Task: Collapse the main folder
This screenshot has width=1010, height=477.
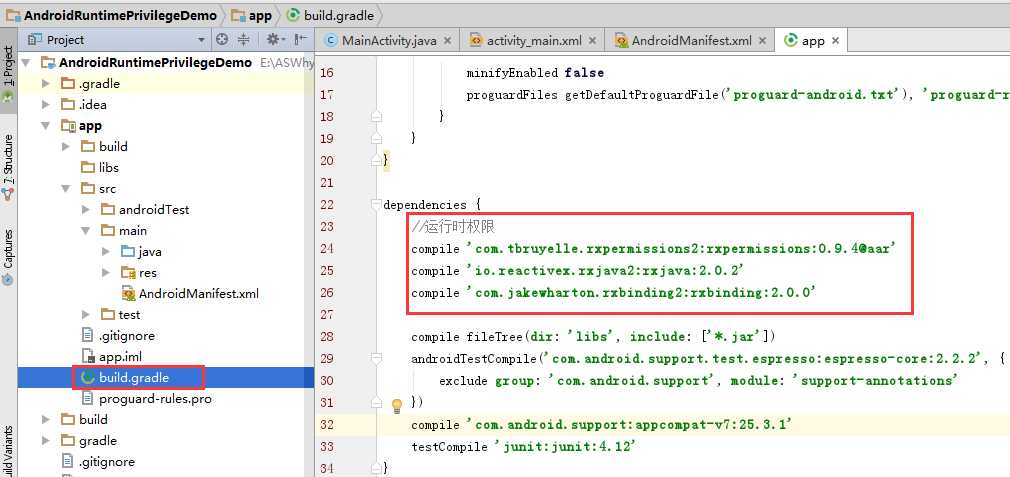Action: (86, 230)
